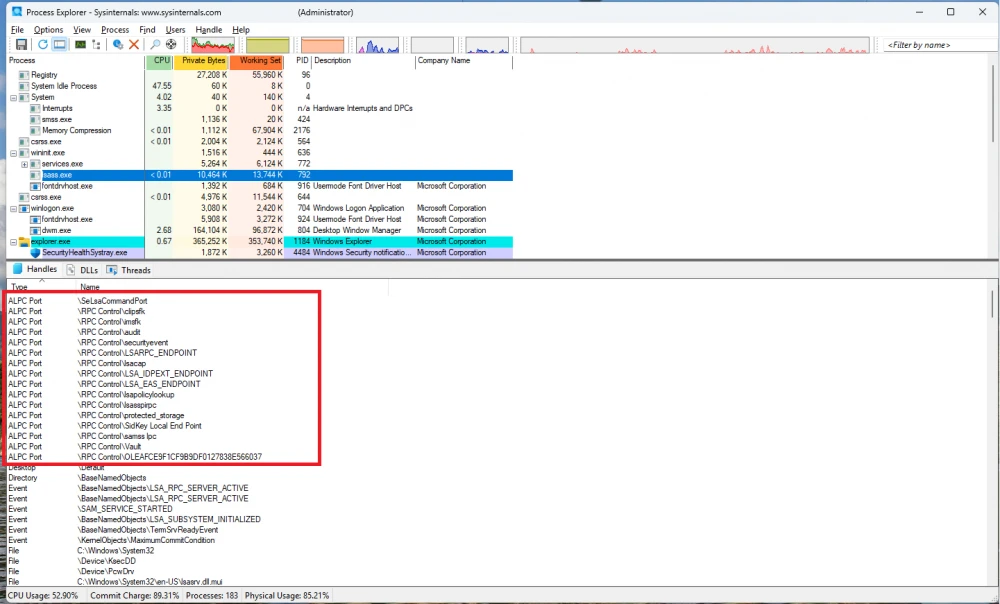Save the process list (floppy disk icon)
This screenshot has height=604, width=1000.
click(21, 44)
